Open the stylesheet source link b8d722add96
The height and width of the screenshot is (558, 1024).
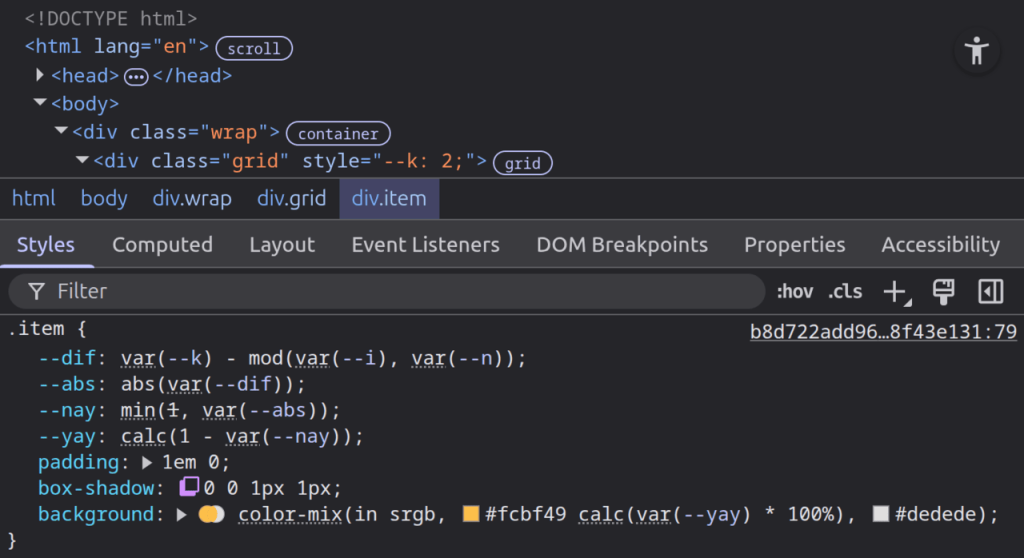883,332
